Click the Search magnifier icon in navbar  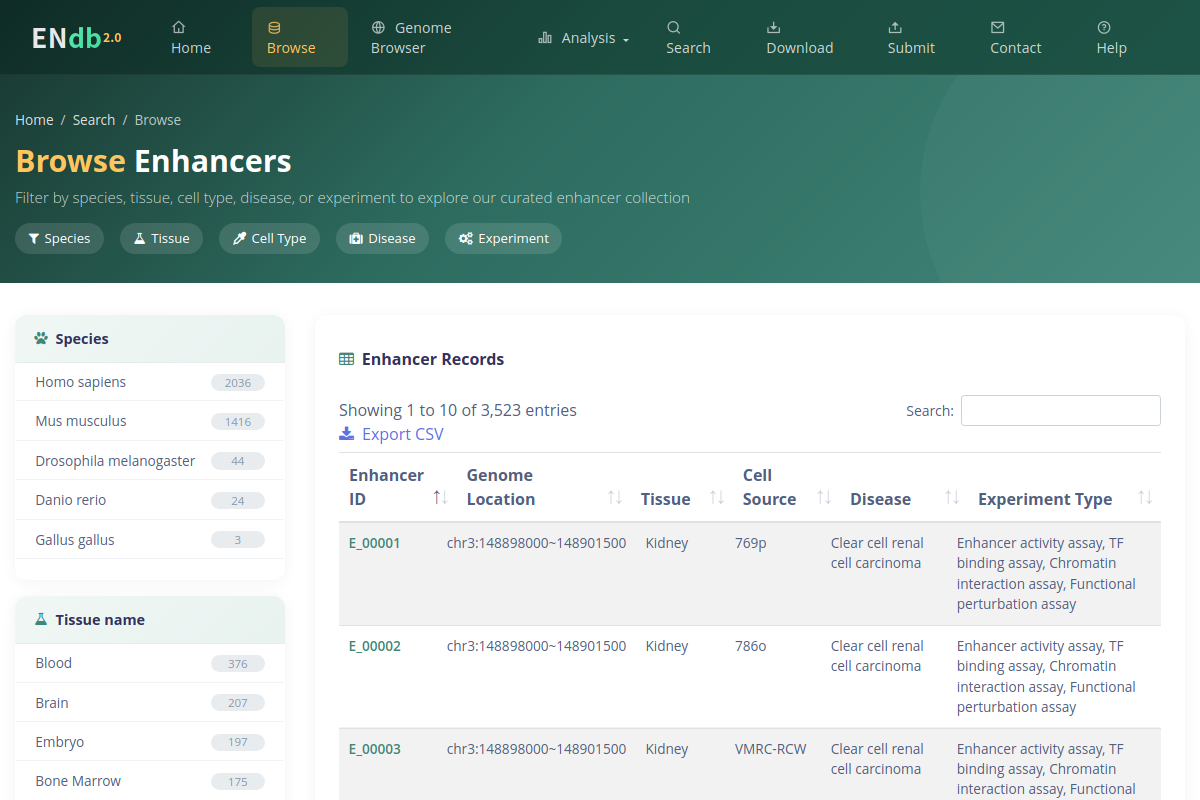[674, 27]
